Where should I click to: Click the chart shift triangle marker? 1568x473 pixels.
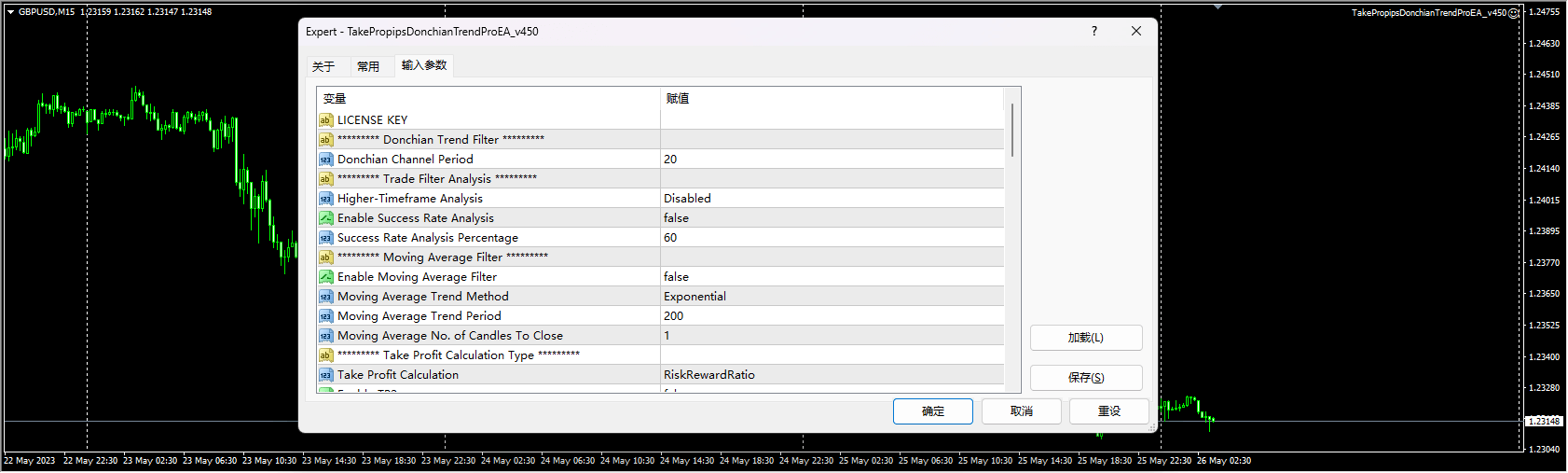point(1218,7)
